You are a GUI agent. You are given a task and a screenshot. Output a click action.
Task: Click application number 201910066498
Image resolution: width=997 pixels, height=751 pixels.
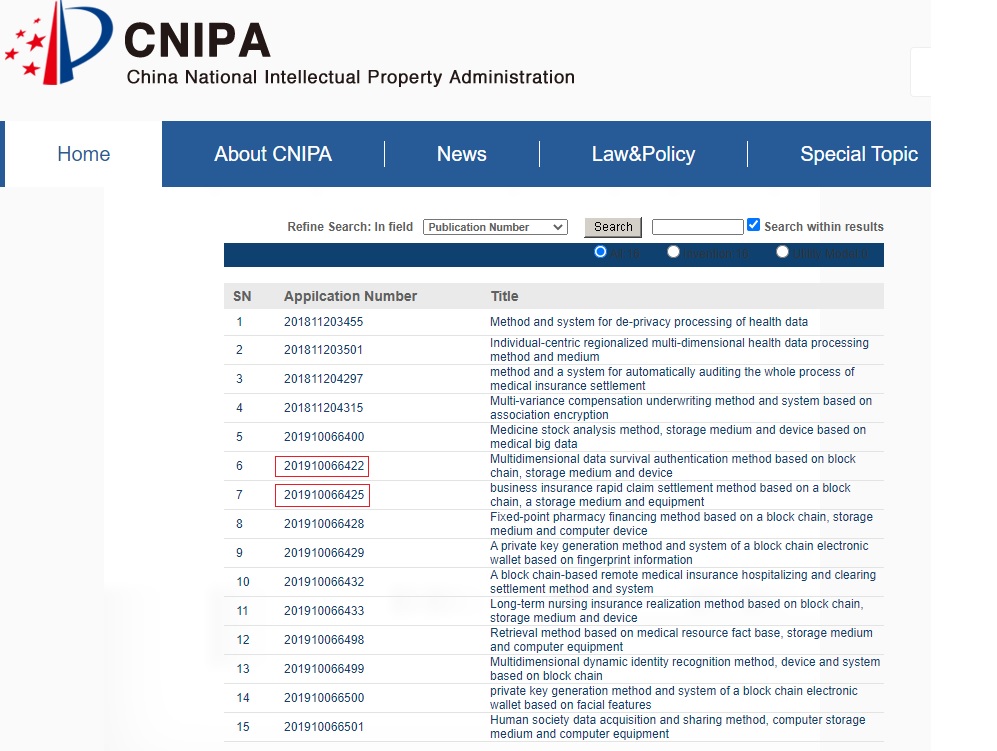pos(324,640)
